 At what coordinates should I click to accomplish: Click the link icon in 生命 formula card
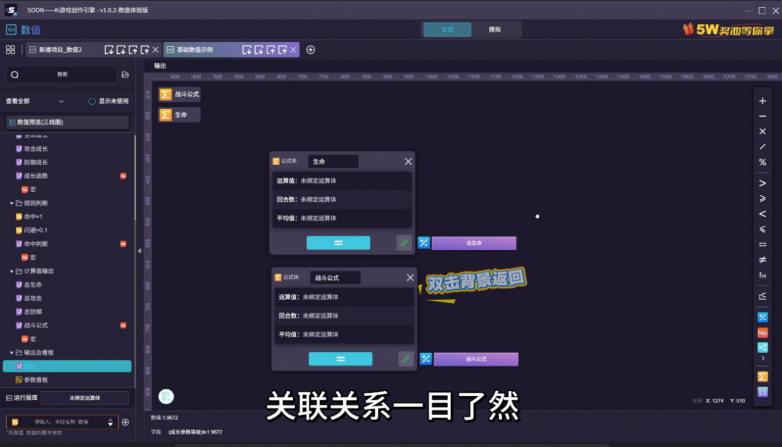tap(404, 242)
